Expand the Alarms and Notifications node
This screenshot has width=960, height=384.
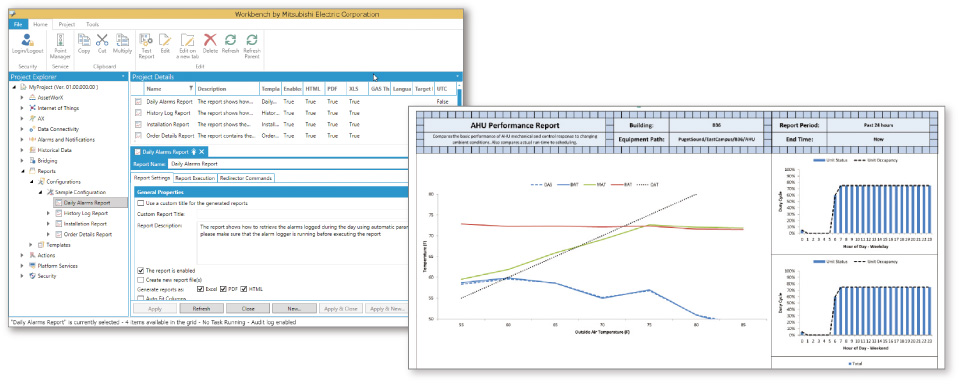pos(23,140)
